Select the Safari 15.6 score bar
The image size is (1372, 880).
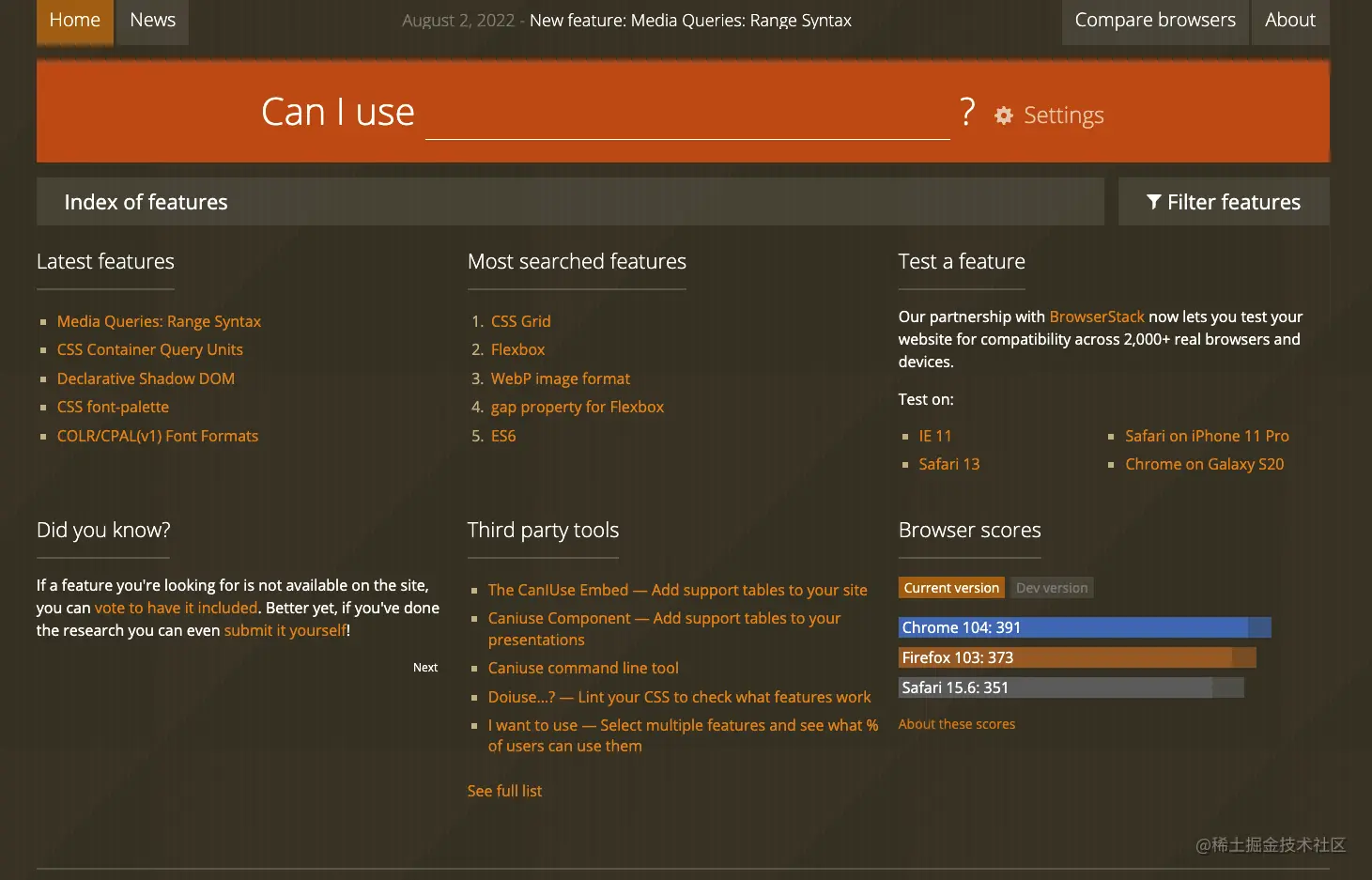point(1071,687)
